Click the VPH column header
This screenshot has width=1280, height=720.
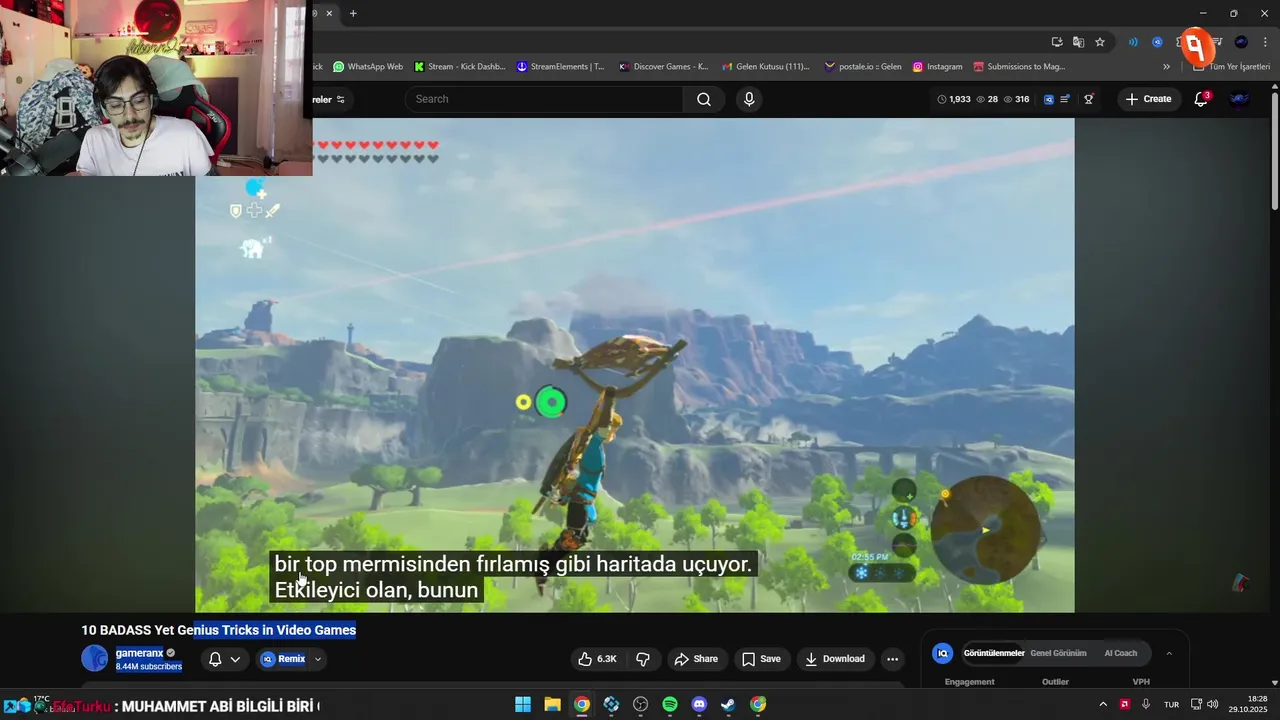pyautogui.click(x=1141, y=682)
